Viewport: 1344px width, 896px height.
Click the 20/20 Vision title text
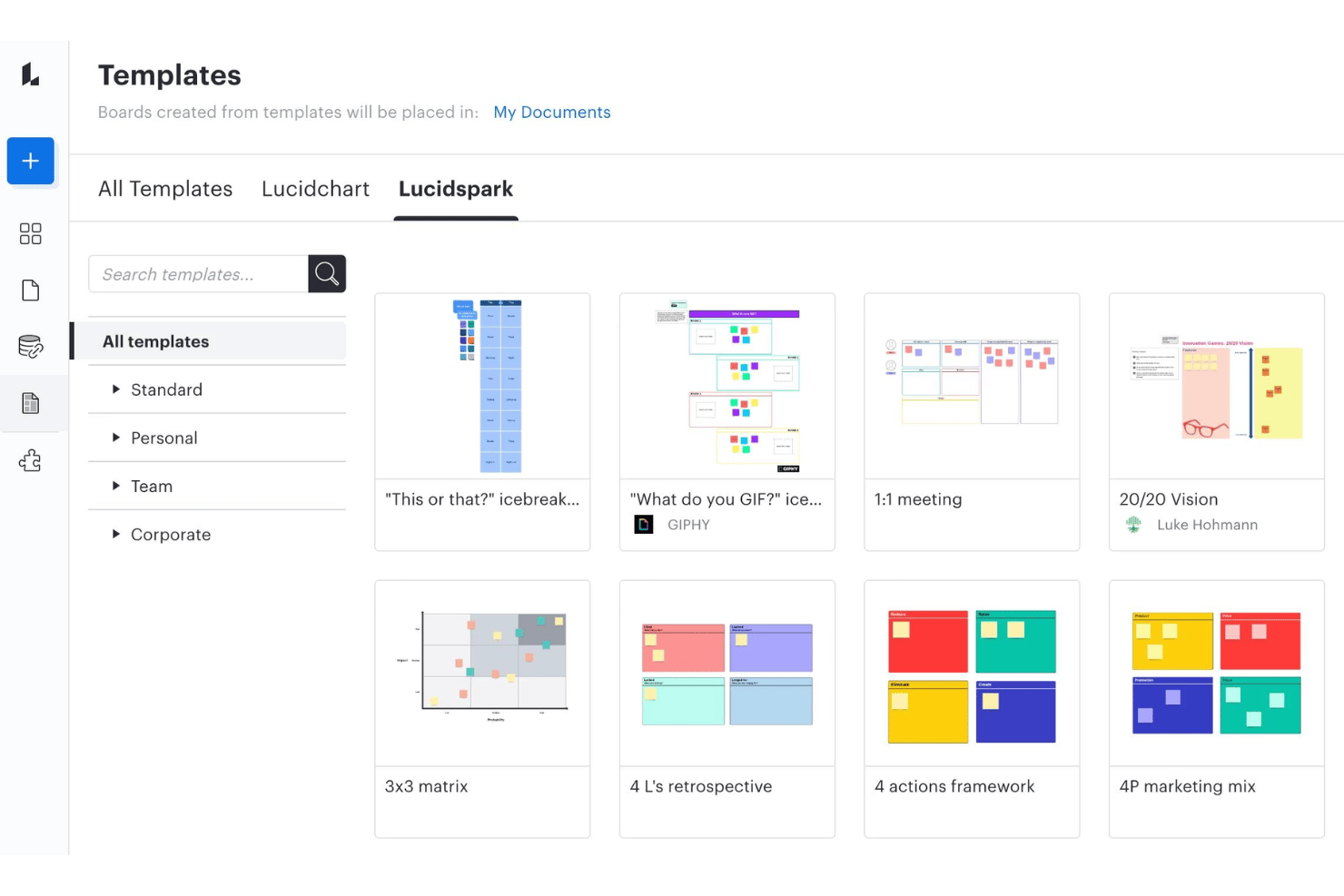click(1169, 499)
